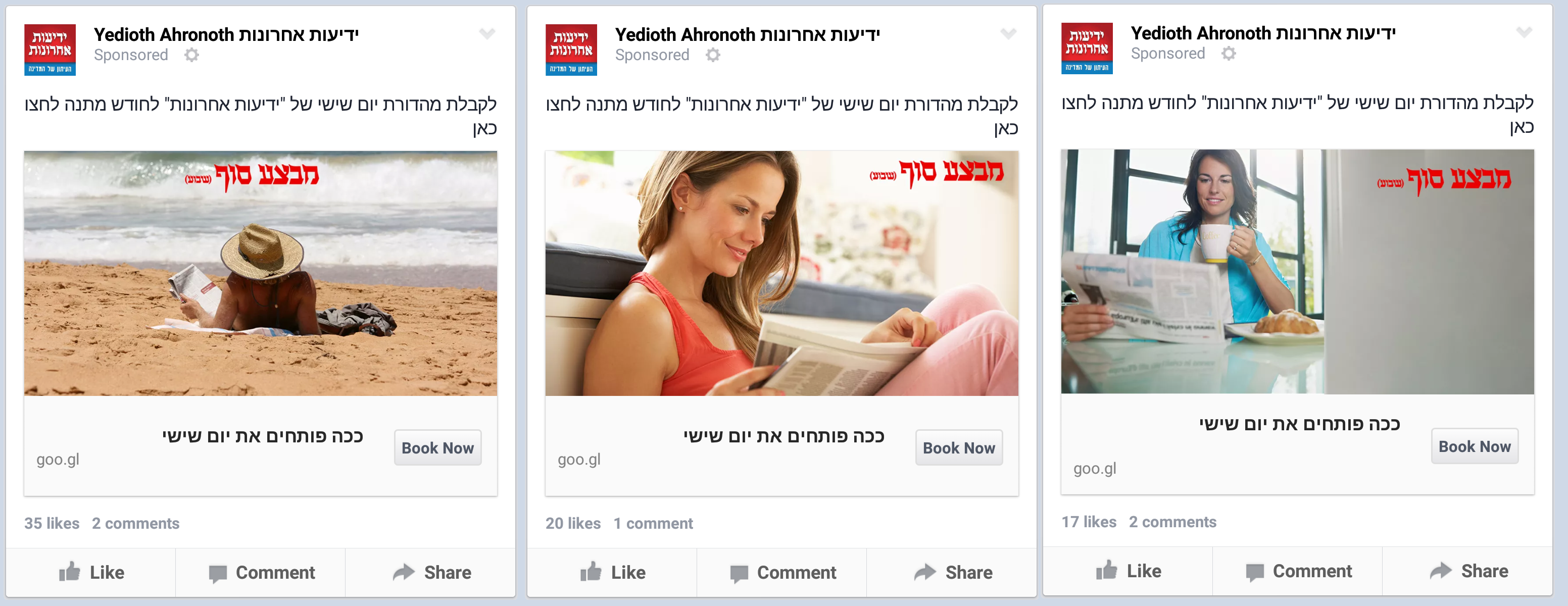The height and width of the screenshot is (606, 1568).
Task: Click Book Now on the coffee ad
Action: click(1475, 446)
